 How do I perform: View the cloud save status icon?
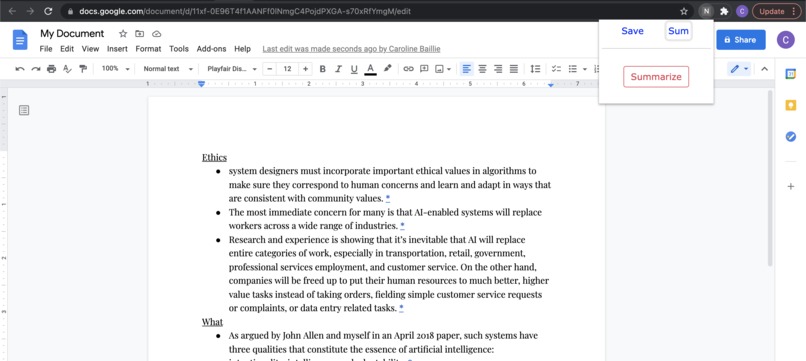click(157, 34)
